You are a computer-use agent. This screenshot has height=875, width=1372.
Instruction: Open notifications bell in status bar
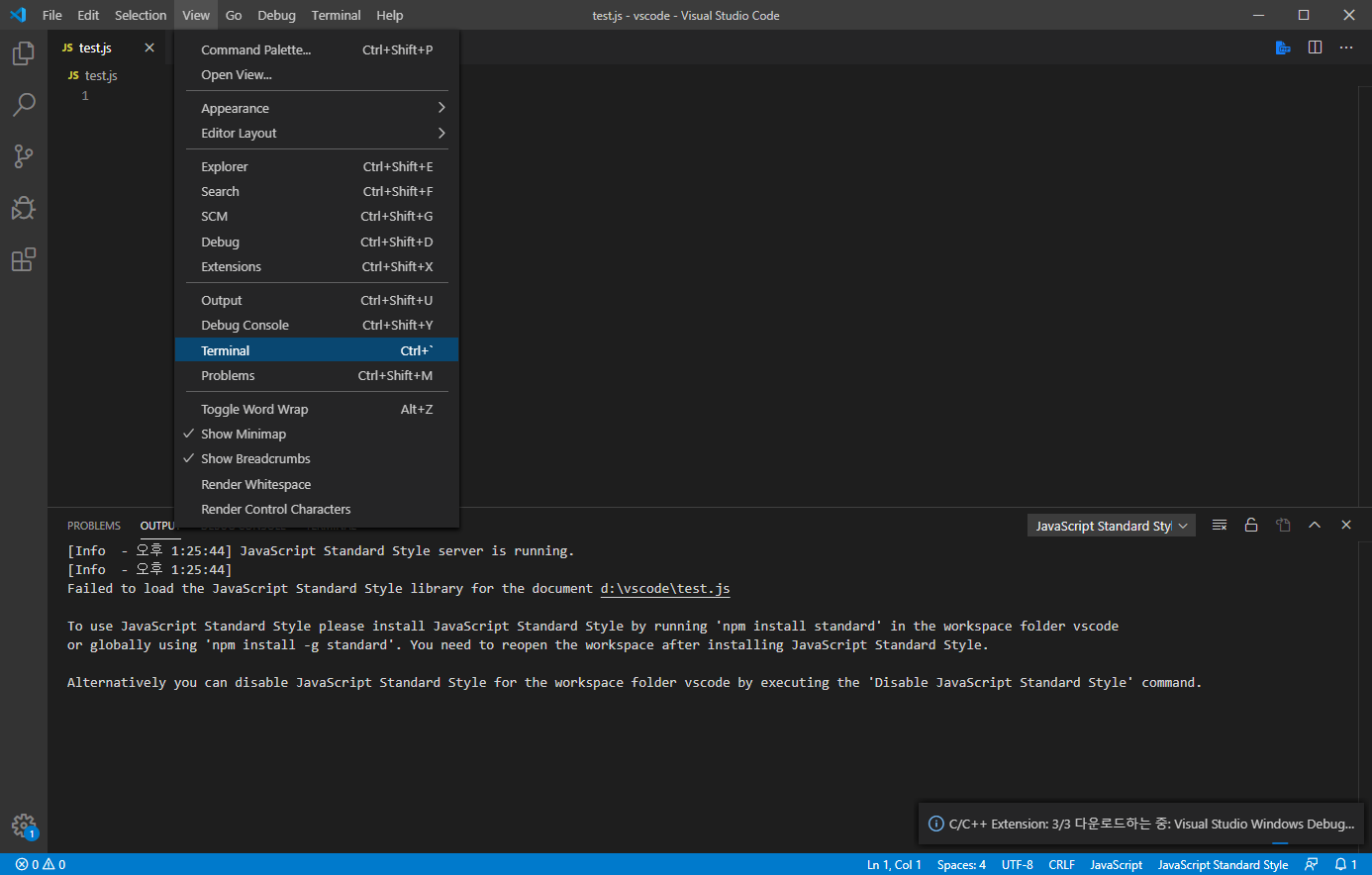pyautogui.click(x=1346, y=864)
